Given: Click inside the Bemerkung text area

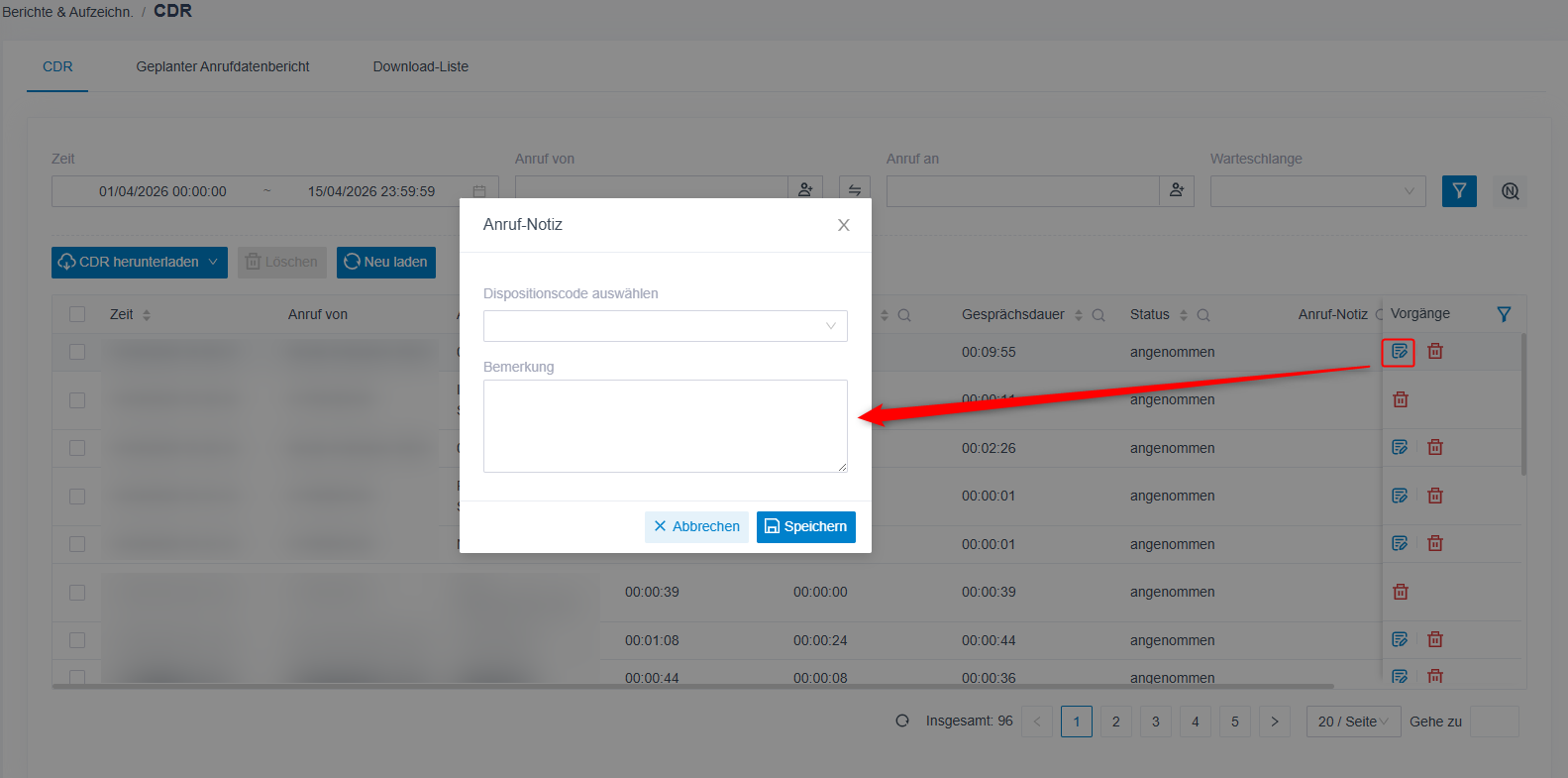Looking at the screenshot, I should coord(666,426).
